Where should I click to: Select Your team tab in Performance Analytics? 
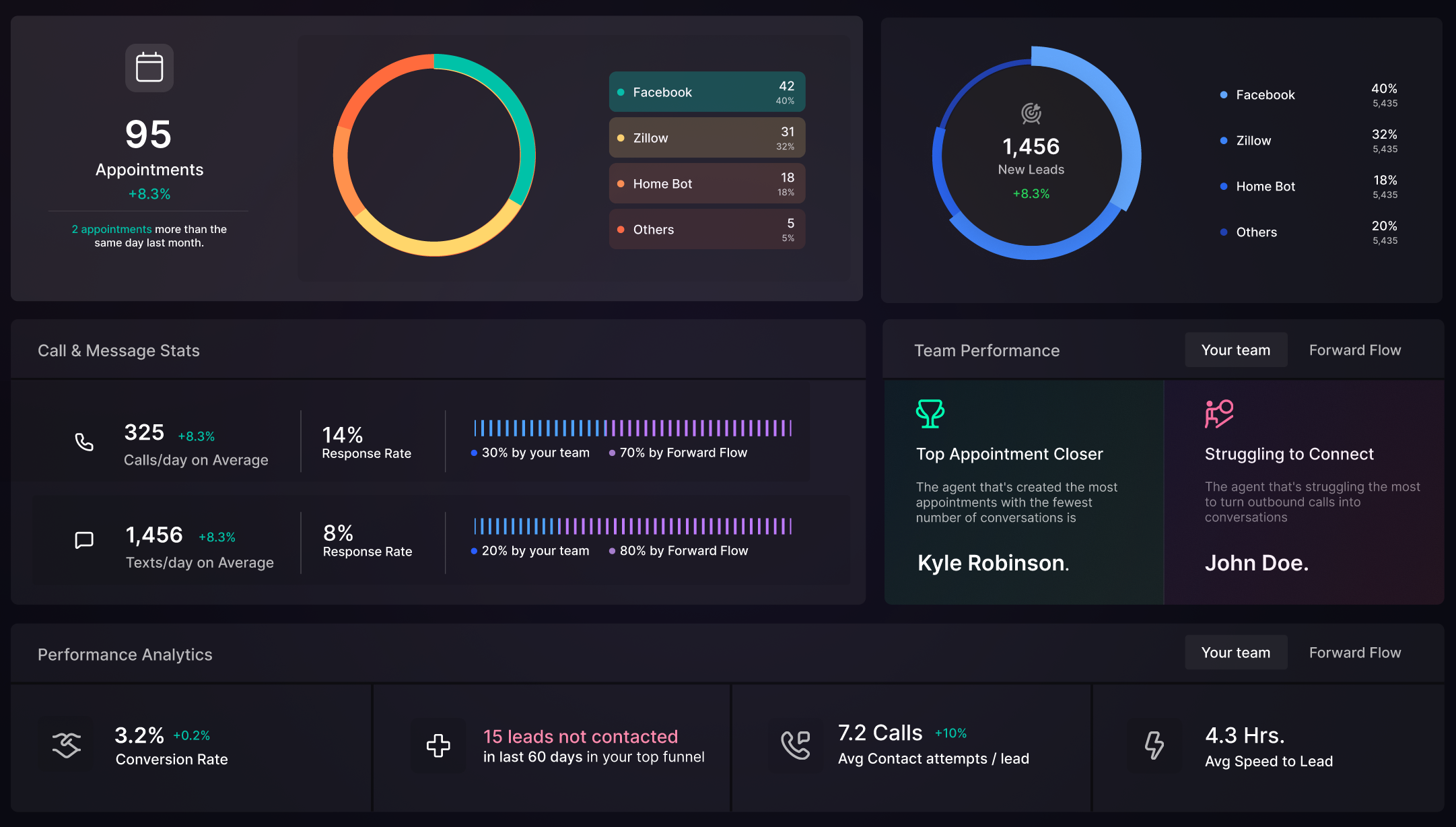point(1236,652)
